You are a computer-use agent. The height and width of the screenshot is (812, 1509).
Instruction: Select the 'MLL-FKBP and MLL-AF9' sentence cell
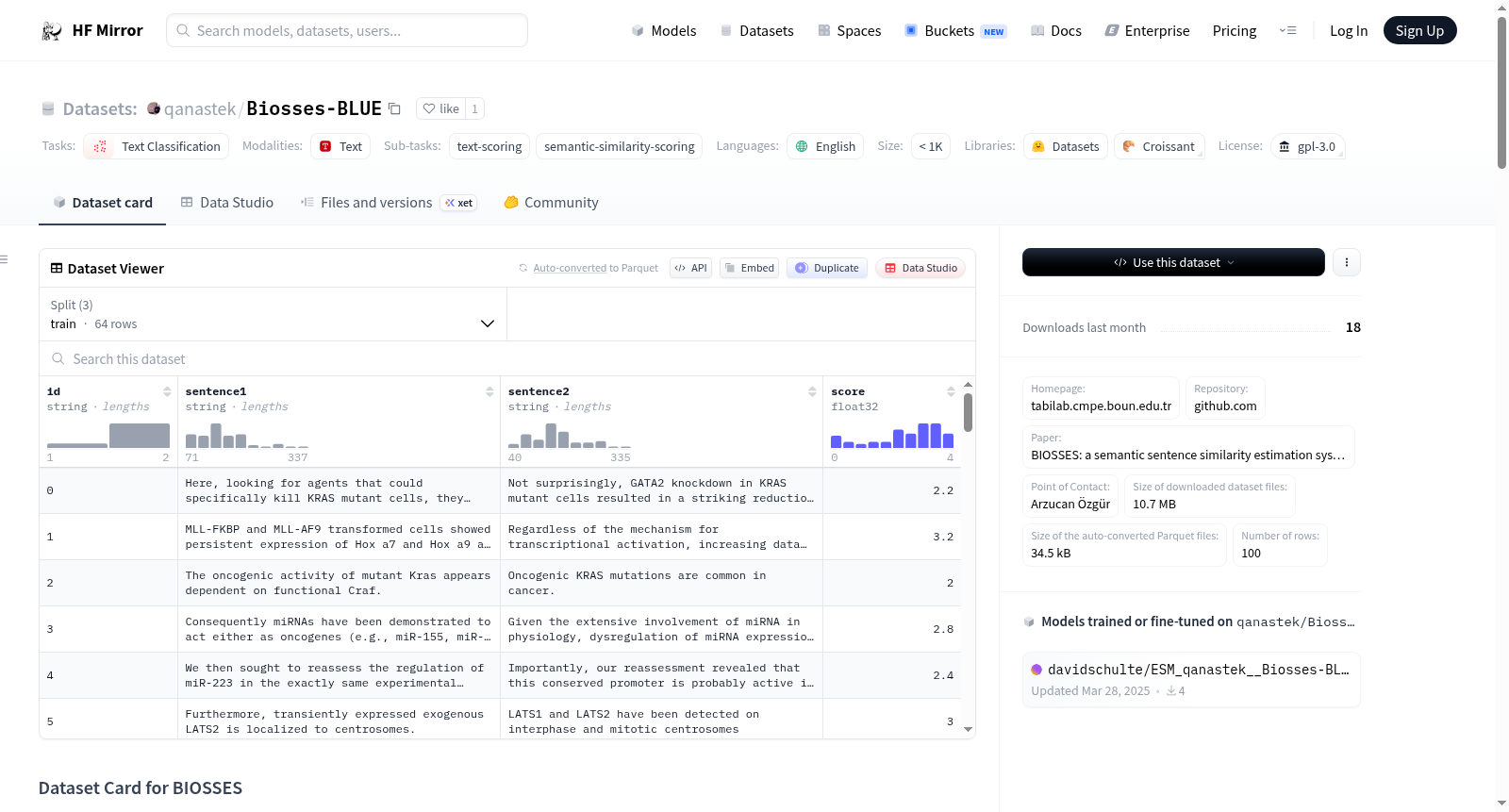click(x=339, y=537)
